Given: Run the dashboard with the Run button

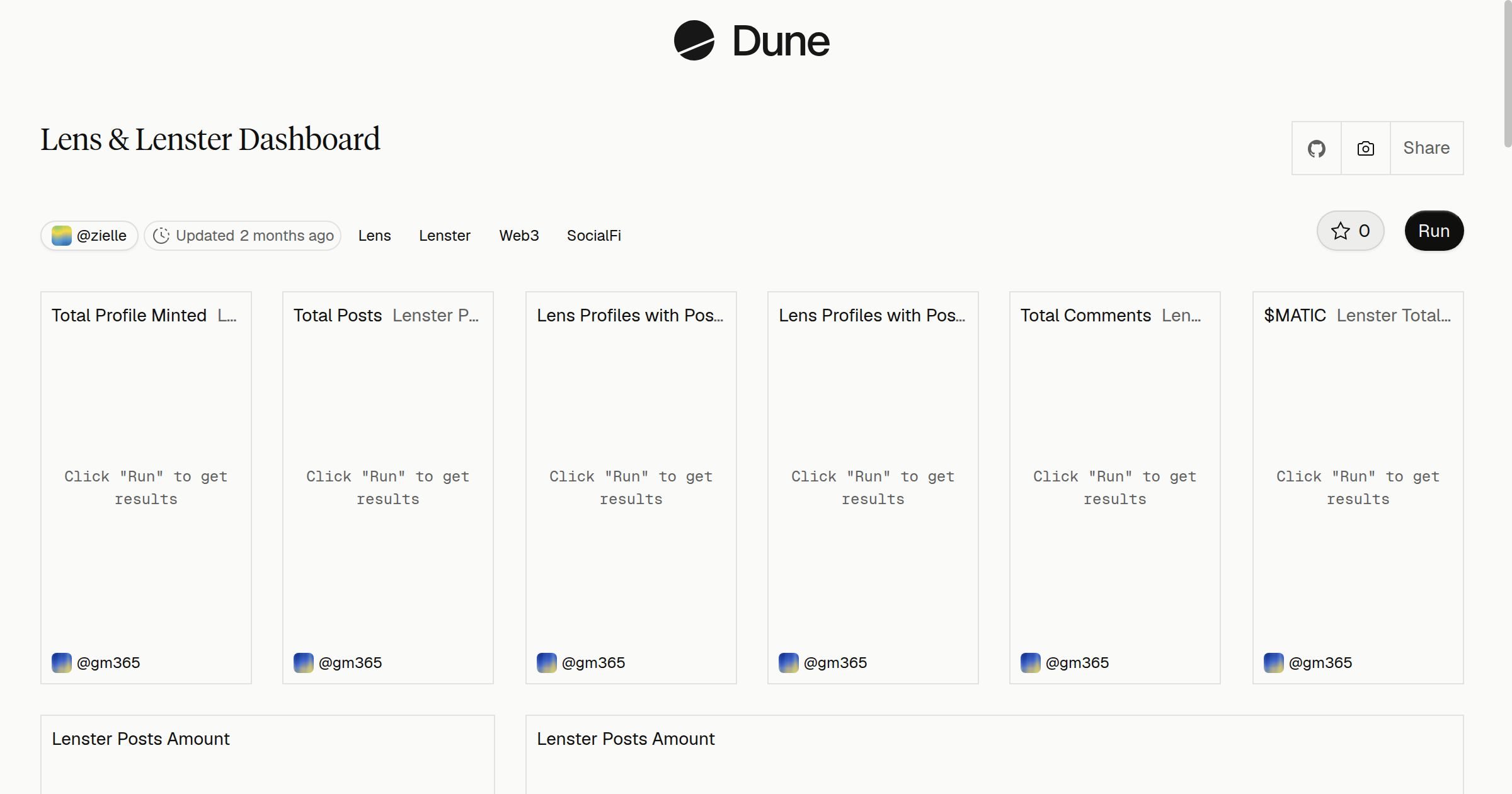Looking at the screenshot, I should click(x=1434, y=231).
